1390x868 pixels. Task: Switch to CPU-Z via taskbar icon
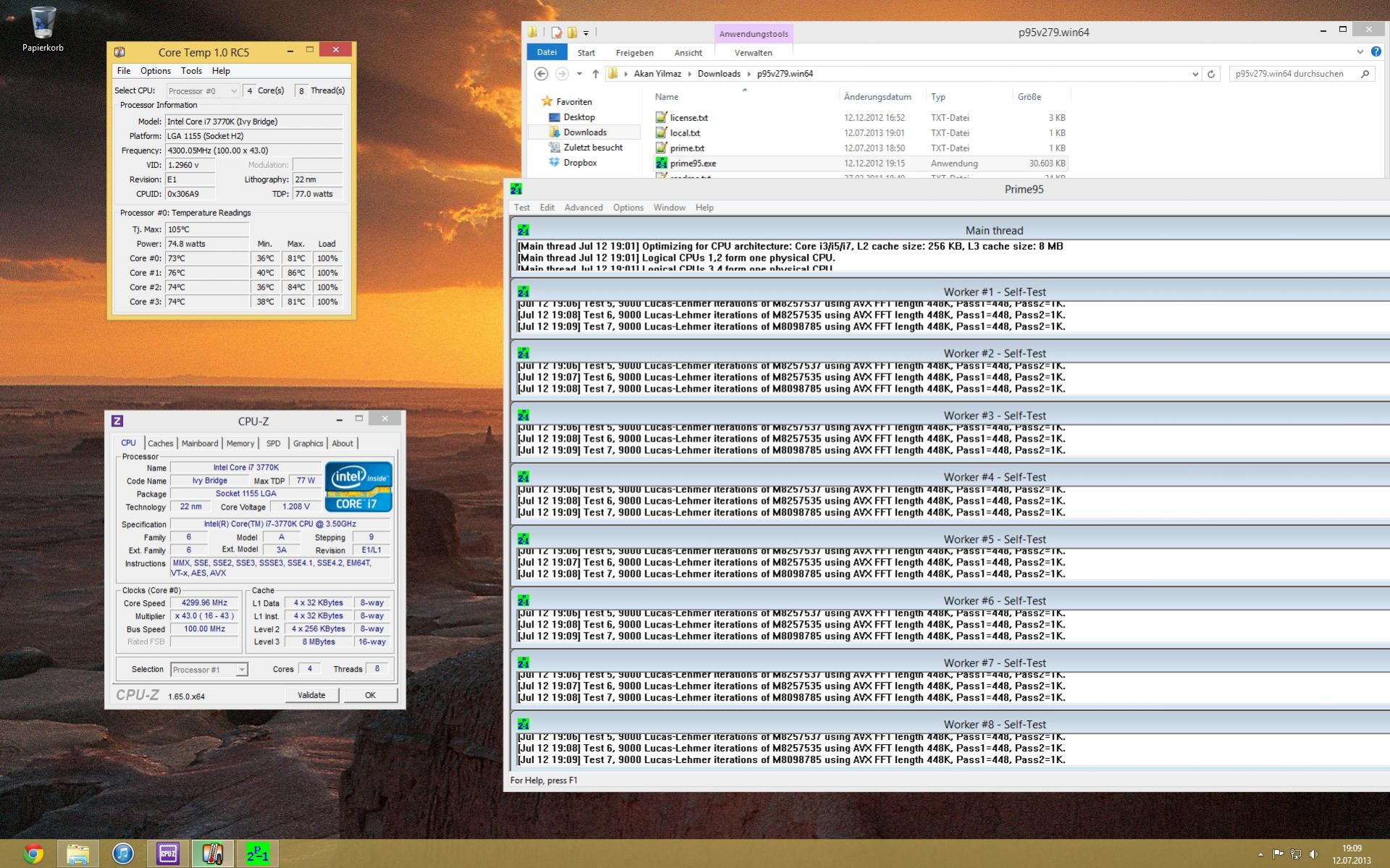click(x=168, y=854)
